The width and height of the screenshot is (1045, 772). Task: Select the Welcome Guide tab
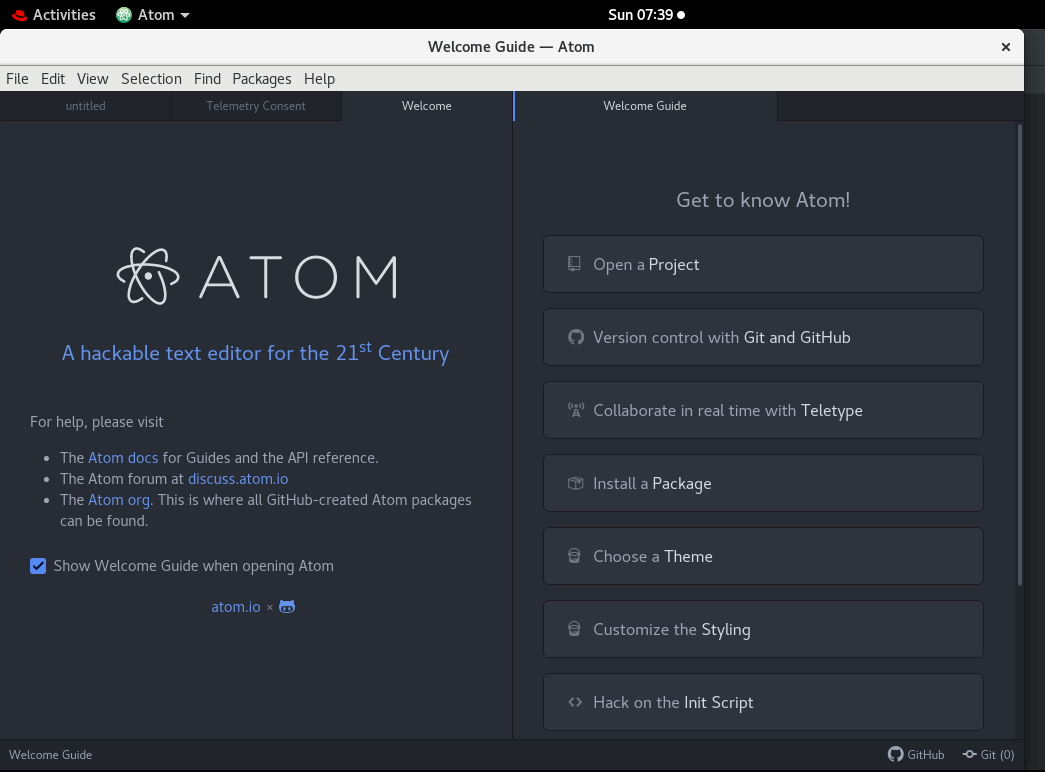coord(644,106)
